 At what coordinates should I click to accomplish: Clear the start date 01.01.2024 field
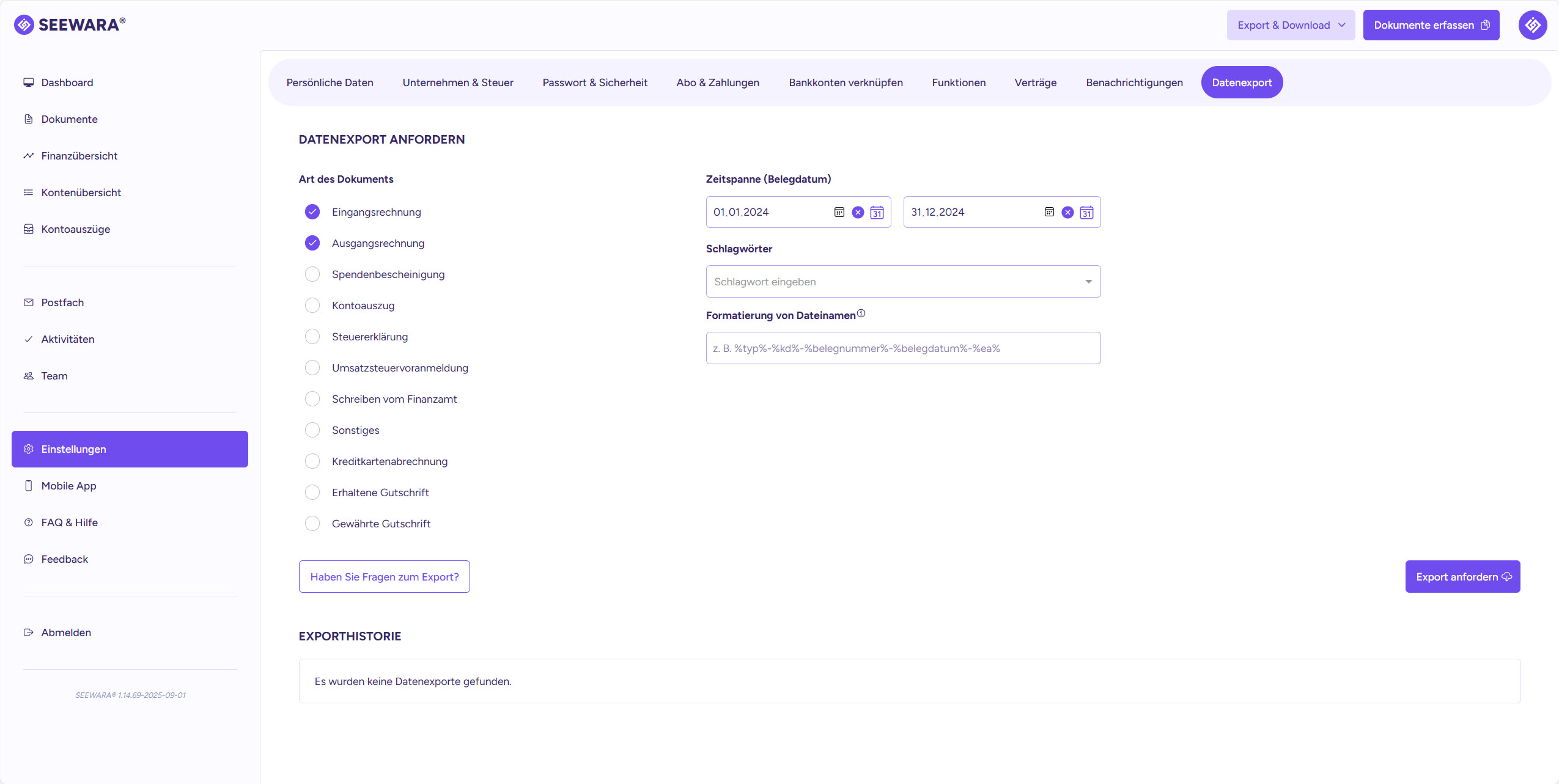click(858, 212)
